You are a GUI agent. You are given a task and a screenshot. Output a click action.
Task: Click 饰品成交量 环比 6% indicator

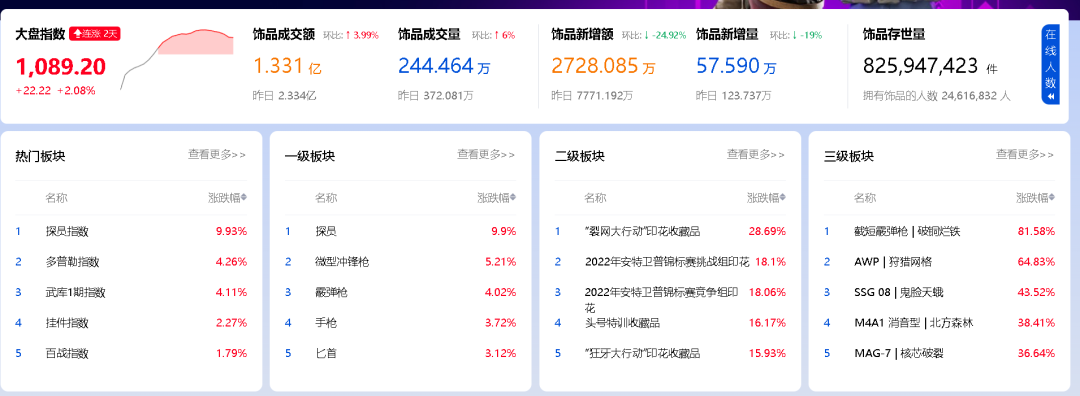pyautogui.click(x=493, y=35)
